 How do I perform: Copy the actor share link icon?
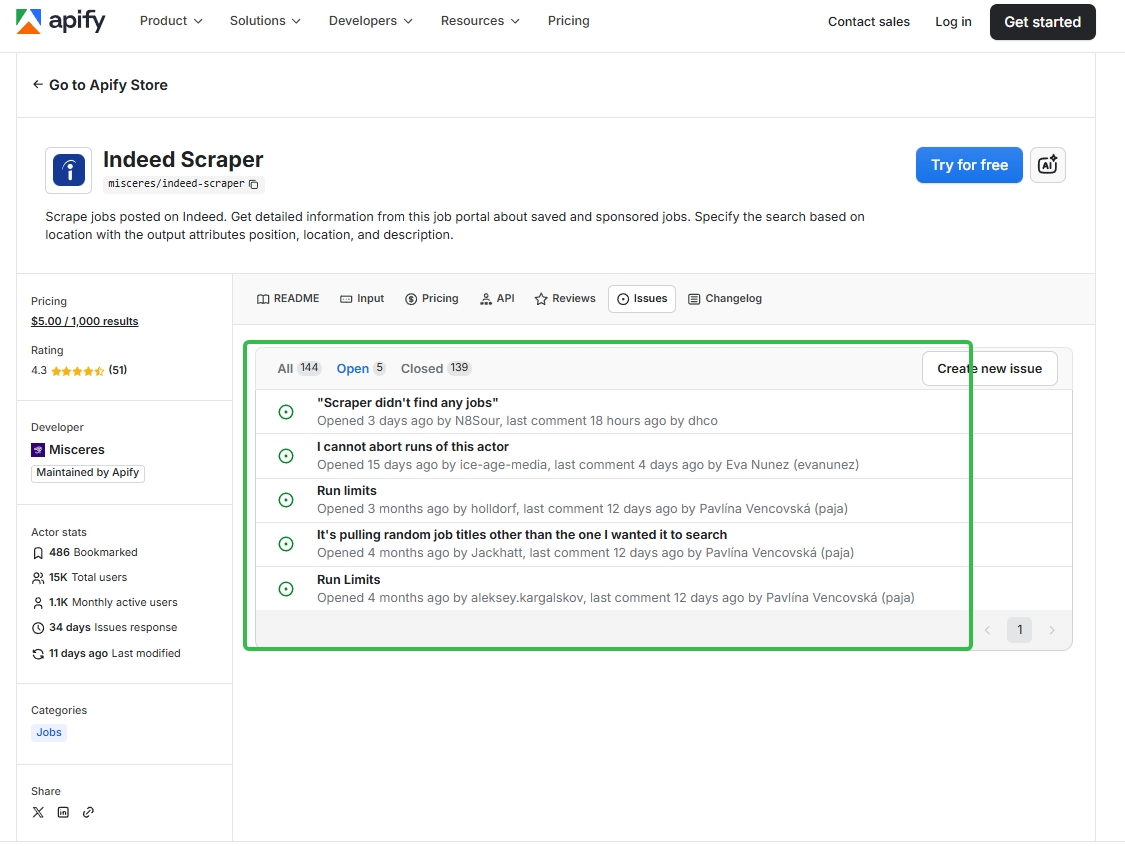pos(88,812)
